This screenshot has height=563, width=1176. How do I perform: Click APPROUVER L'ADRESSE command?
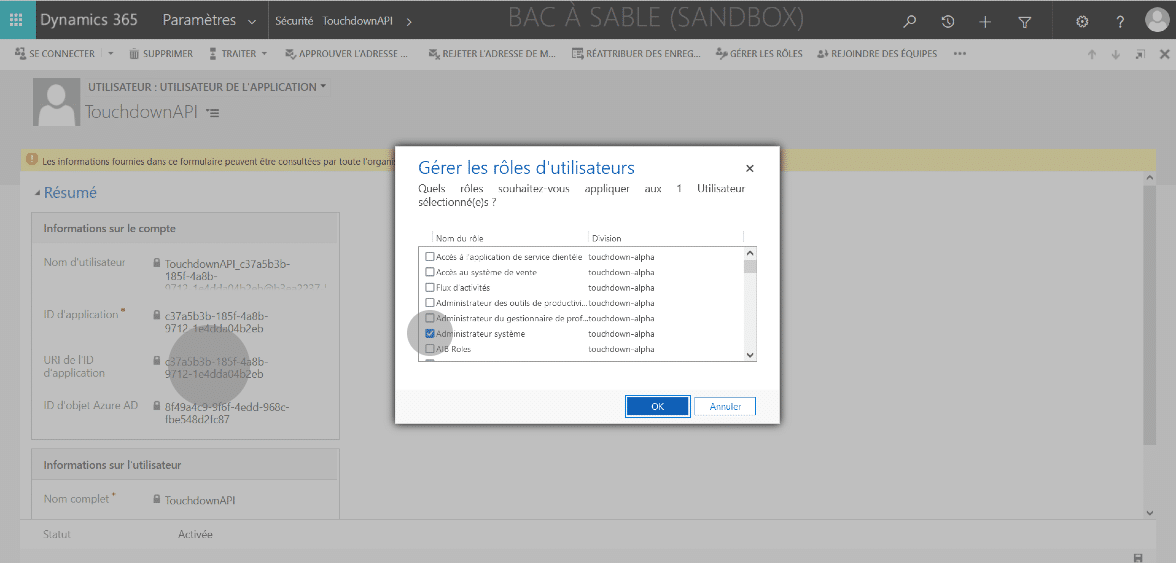point(346,53)
